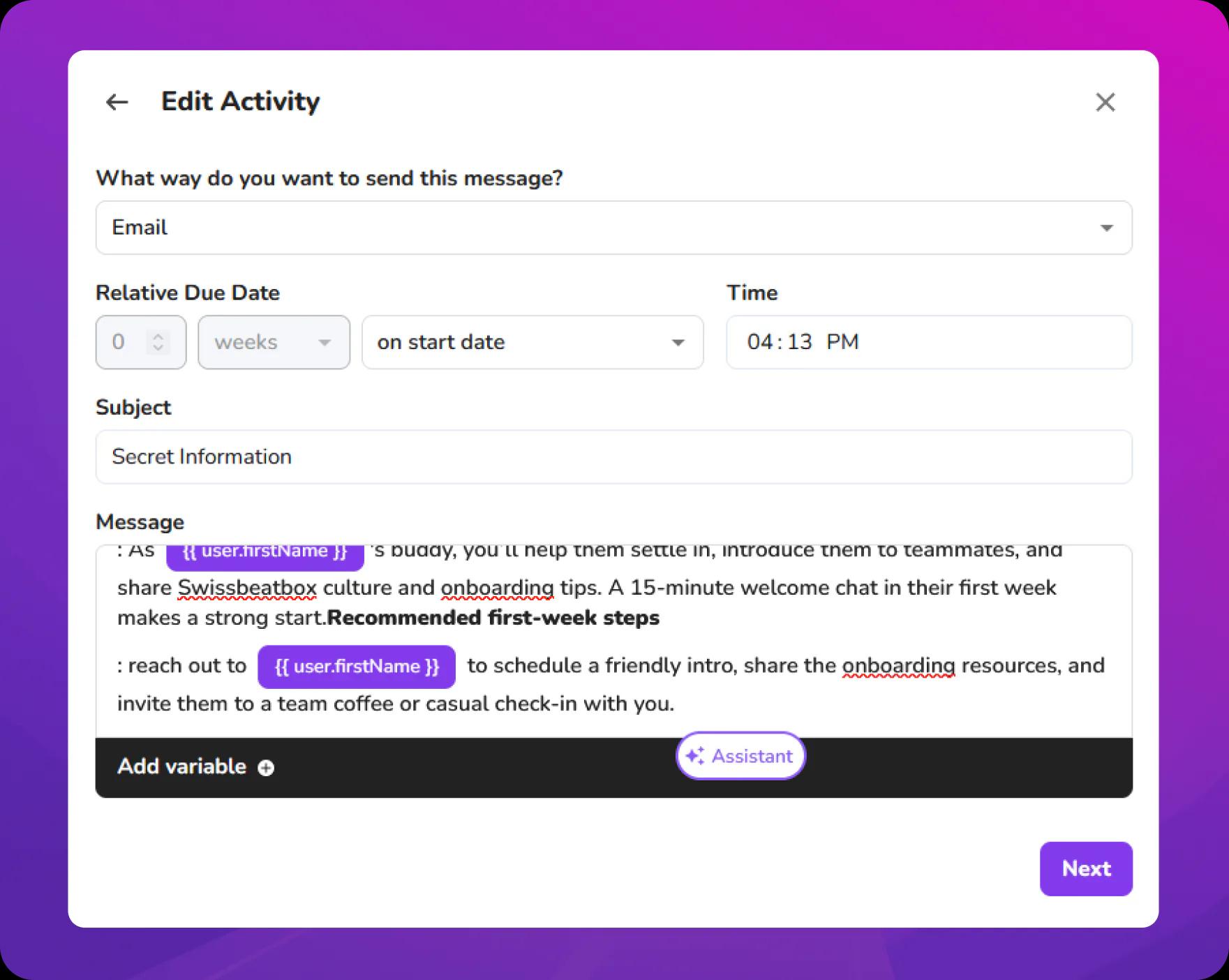
Task: Expand the Email send-method dropdown arrow
Action: tap(1106, 228)
